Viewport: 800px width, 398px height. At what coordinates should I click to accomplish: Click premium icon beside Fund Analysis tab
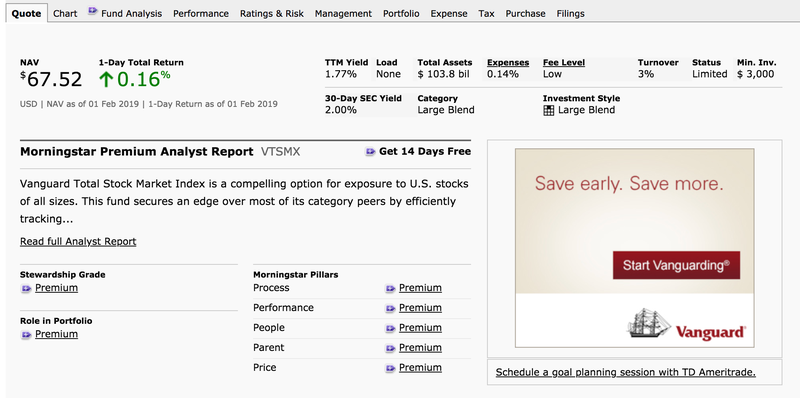(x=92, y=11)
